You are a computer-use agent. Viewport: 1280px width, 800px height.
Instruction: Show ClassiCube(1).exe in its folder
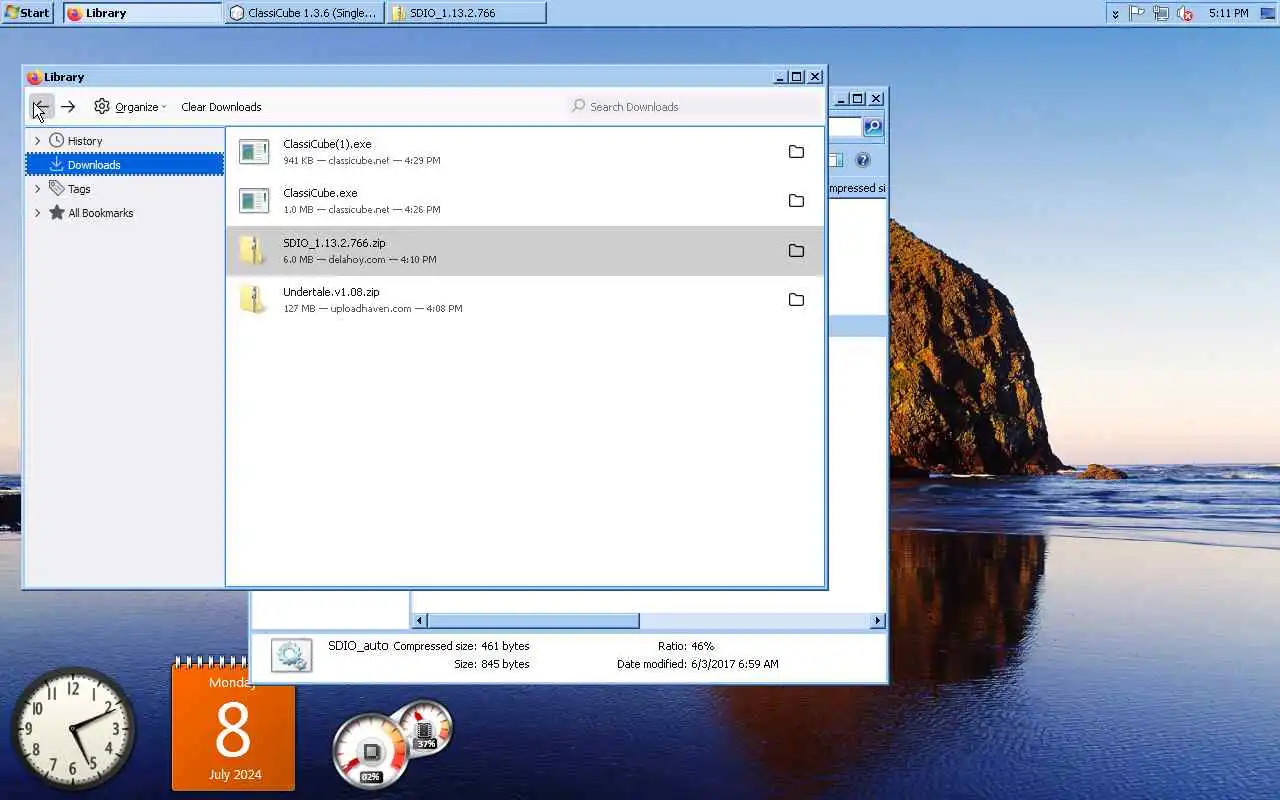(796, 152)
